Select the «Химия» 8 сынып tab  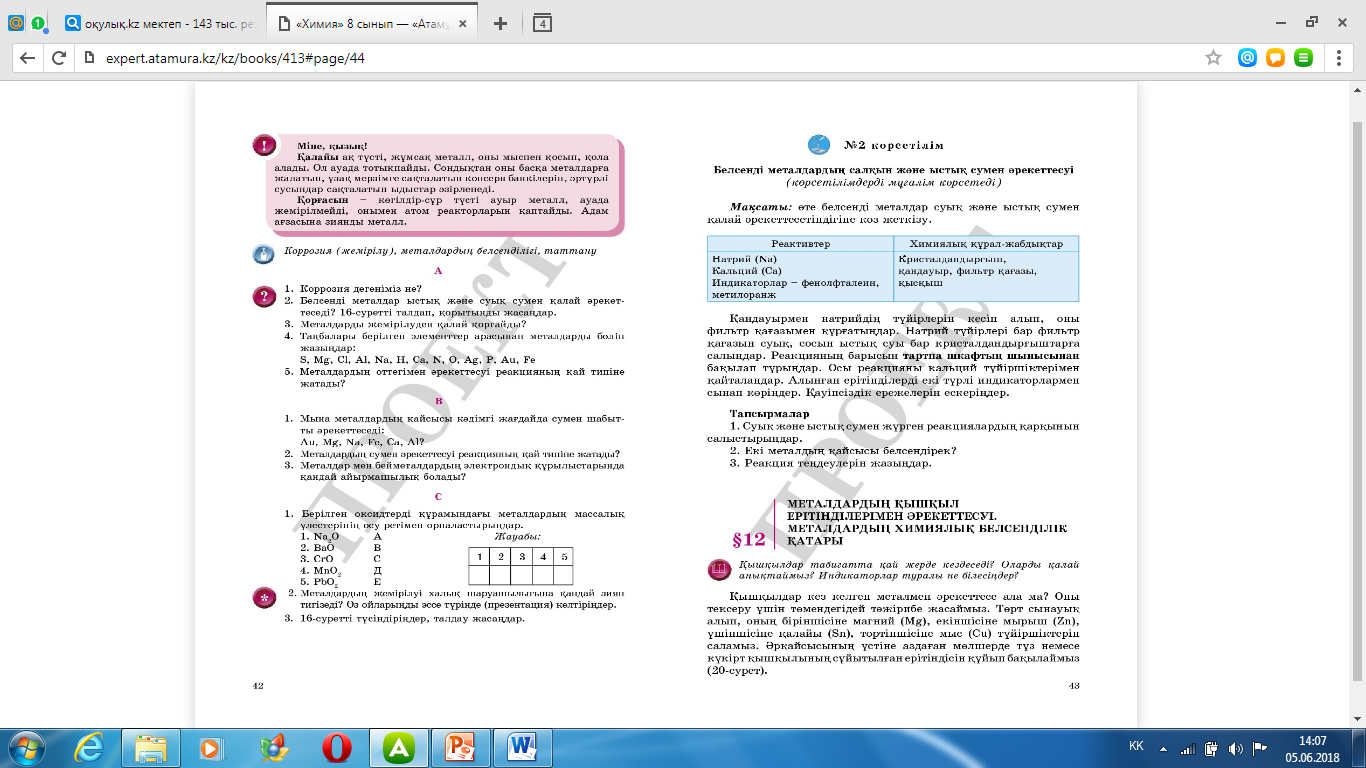click(x=370, y=23)
